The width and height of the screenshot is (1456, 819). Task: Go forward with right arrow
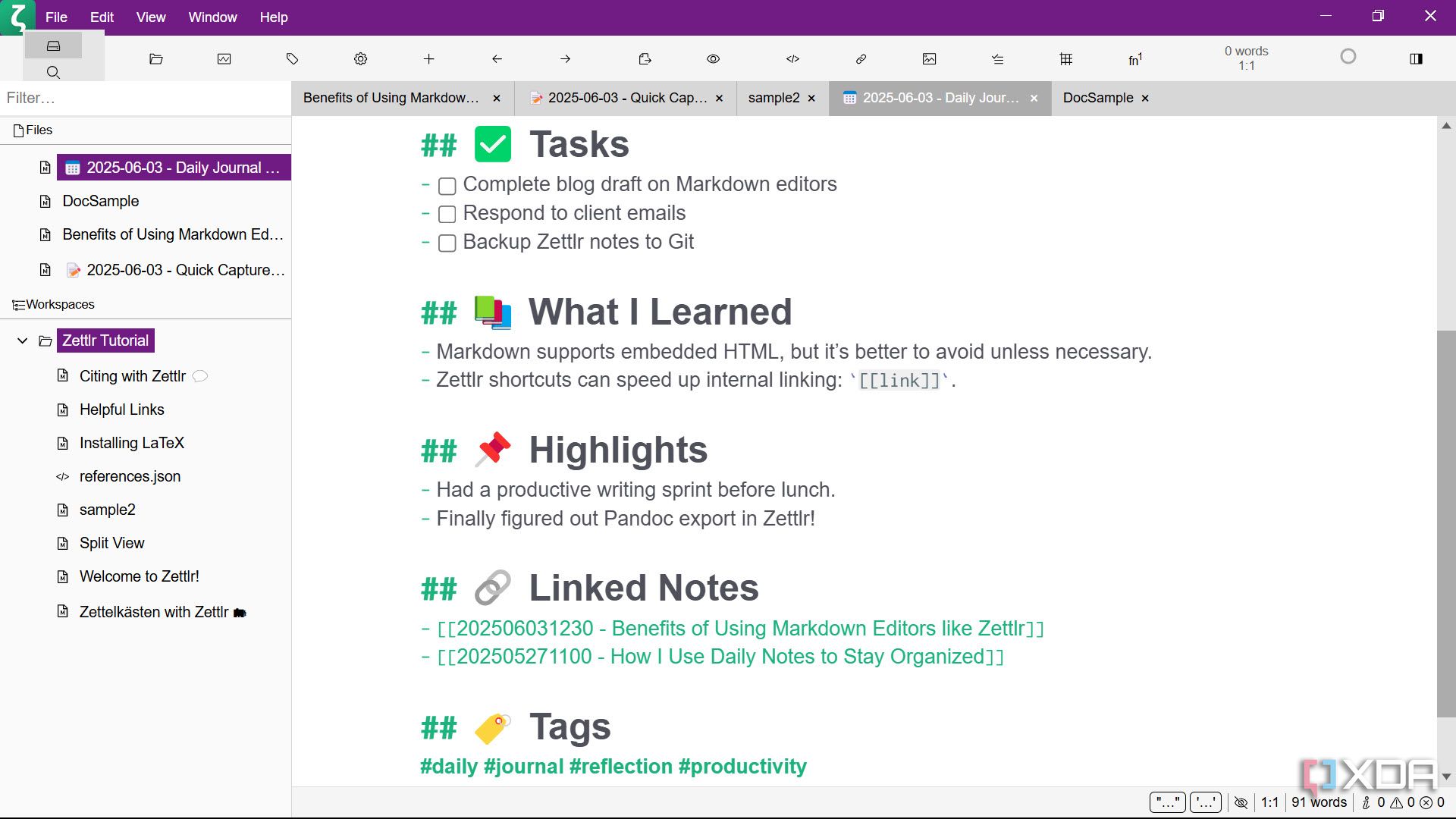pos(566,58)
